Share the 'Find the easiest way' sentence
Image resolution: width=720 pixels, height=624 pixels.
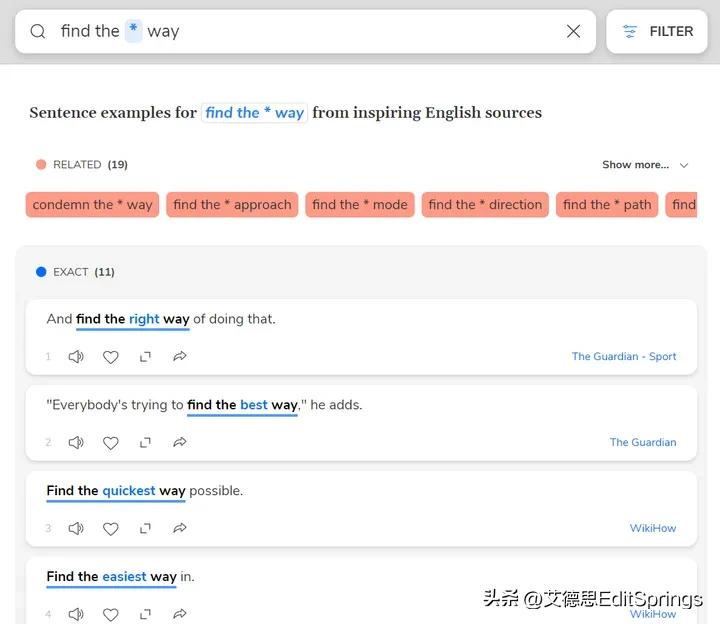click(180, 613)
